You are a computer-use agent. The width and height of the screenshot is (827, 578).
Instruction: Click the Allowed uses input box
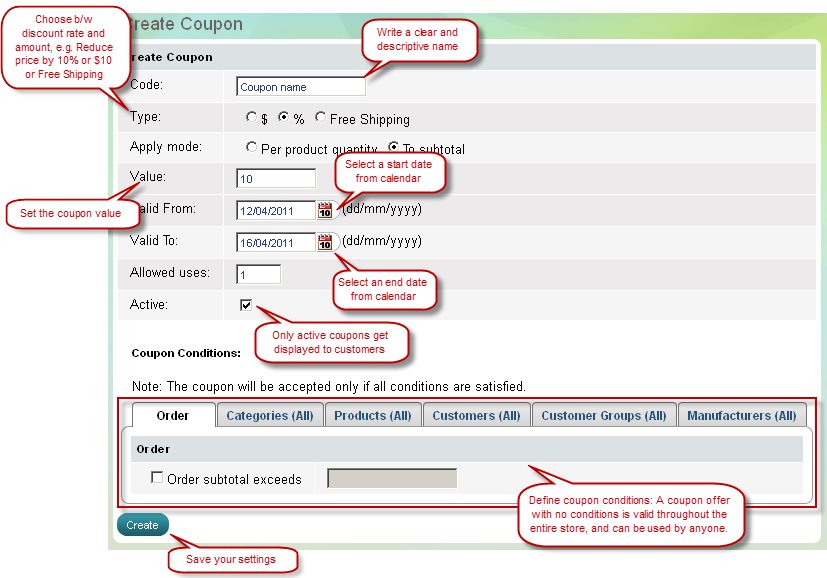259,274
